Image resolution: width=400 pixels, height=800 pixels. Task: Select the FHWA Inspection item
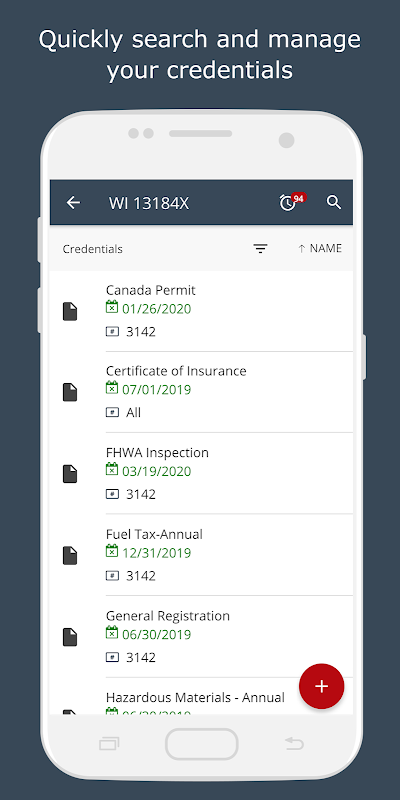[201, 473]
